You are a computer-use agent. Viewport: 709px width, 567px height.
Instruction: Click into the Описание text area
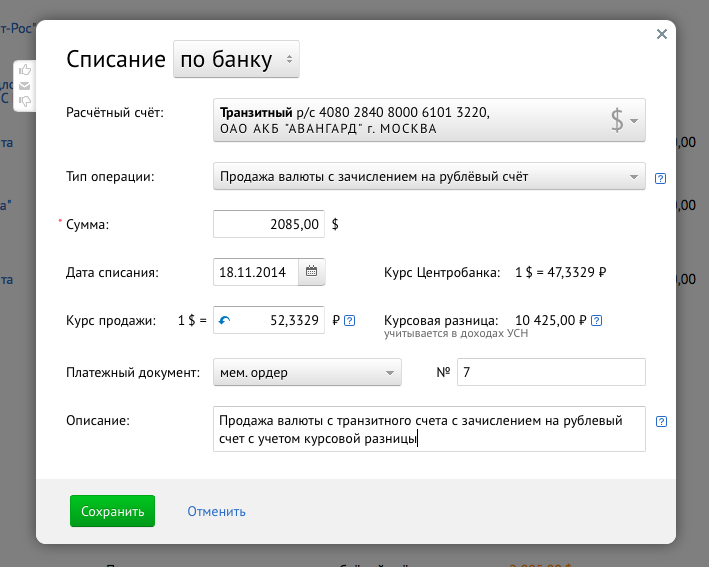429,429
